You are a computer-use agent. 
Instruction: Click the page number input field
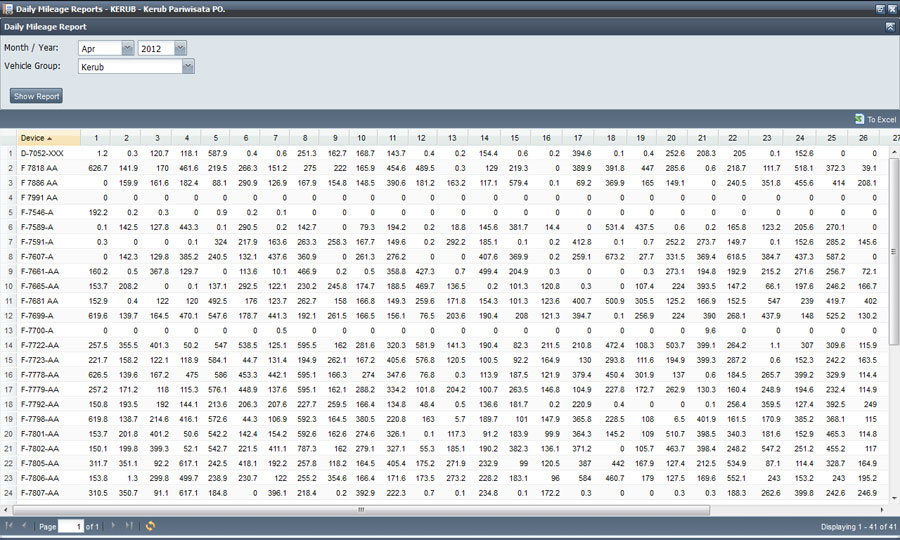coord(69,526)
